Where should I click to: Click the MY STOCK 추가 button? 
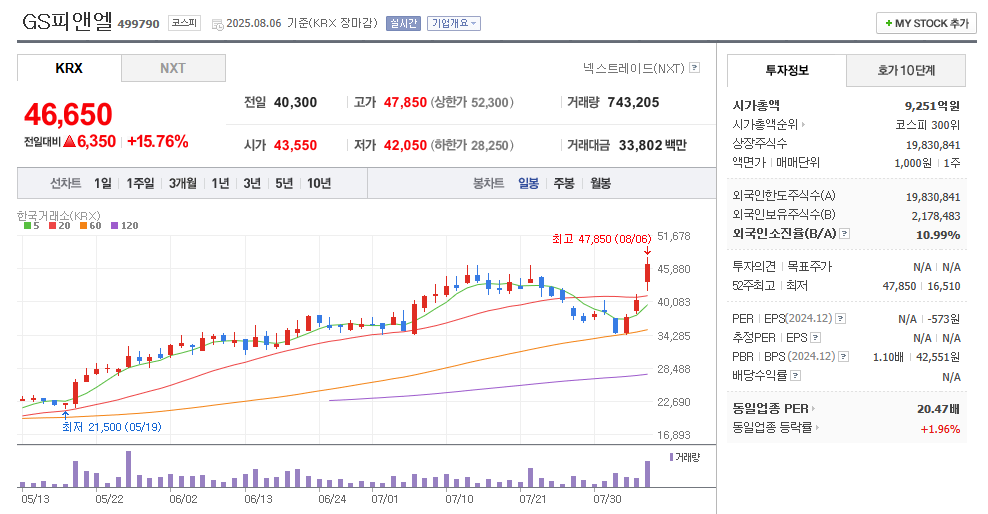pyautogui.click(x=926, y=23)
